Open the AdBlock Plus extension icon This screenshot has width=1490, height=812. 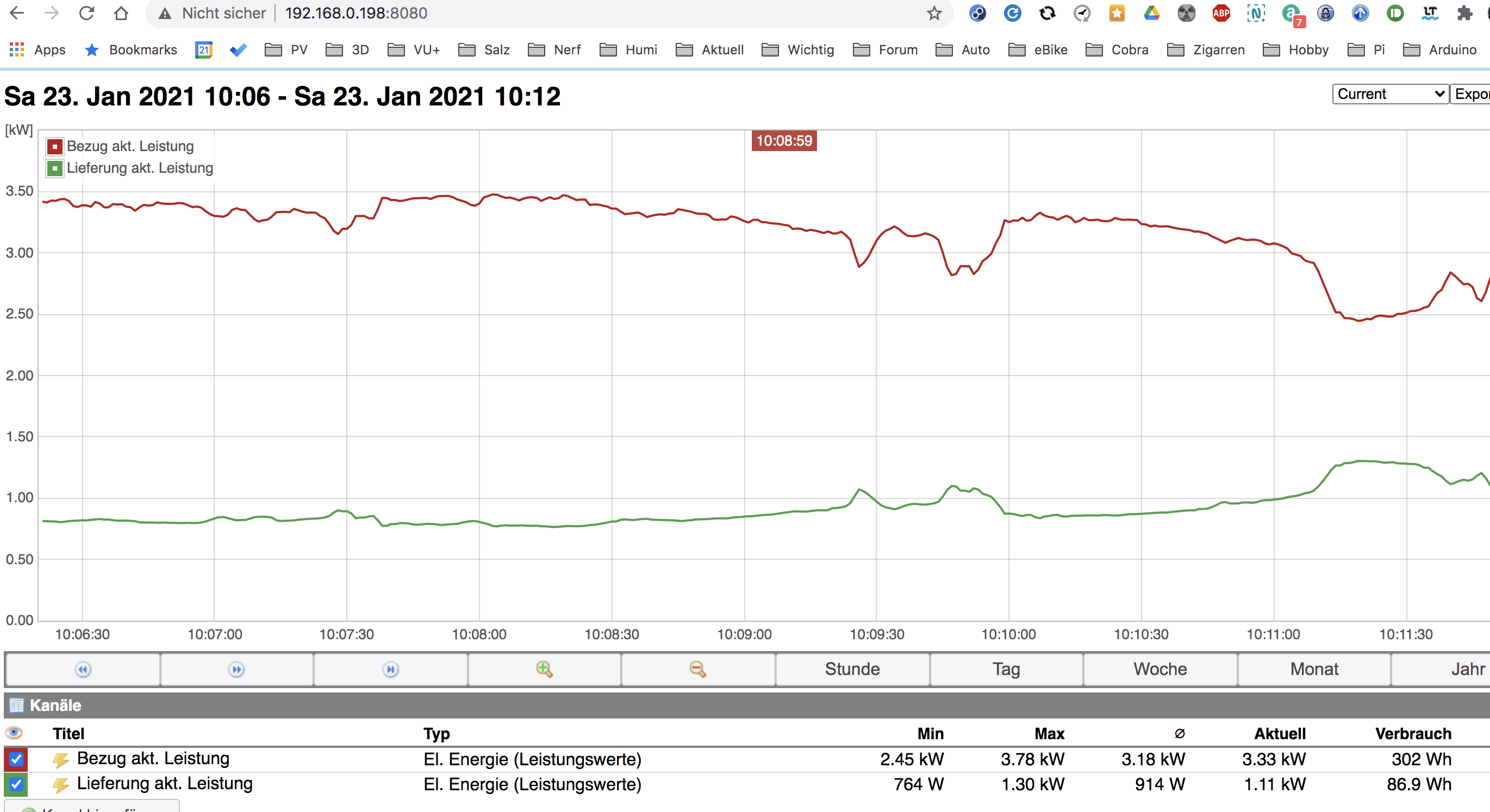[x=1221, y=13]
